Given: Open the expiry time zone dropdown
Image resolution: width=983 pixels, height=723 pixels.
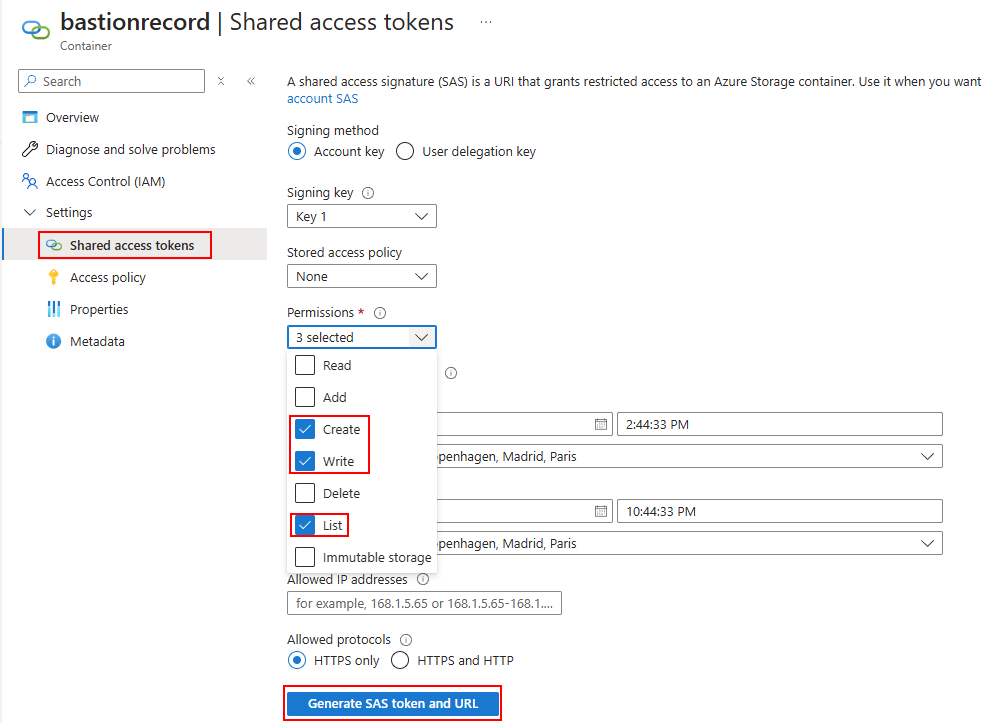Looking at the screenshot, I should click(690, 544).
